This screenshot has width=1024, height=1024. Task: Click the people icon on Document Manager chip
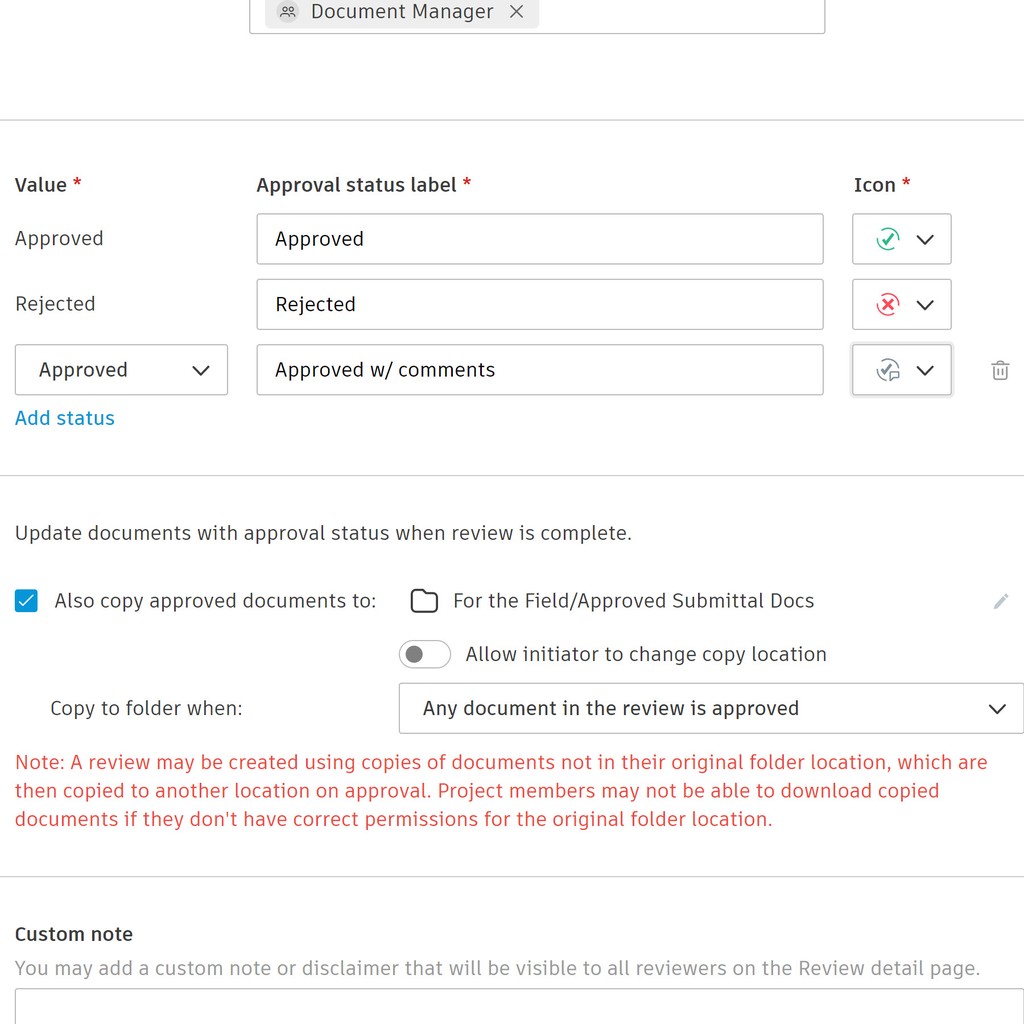[287, 13]
